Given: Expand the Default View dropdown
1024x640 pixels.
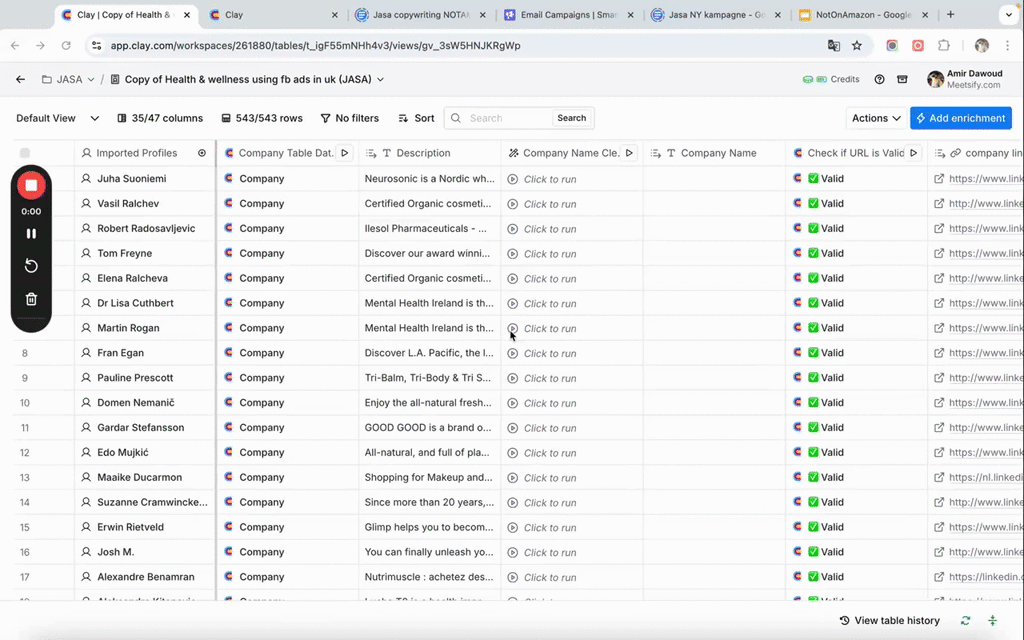Looking at the screenshot, I should [57, 118].
